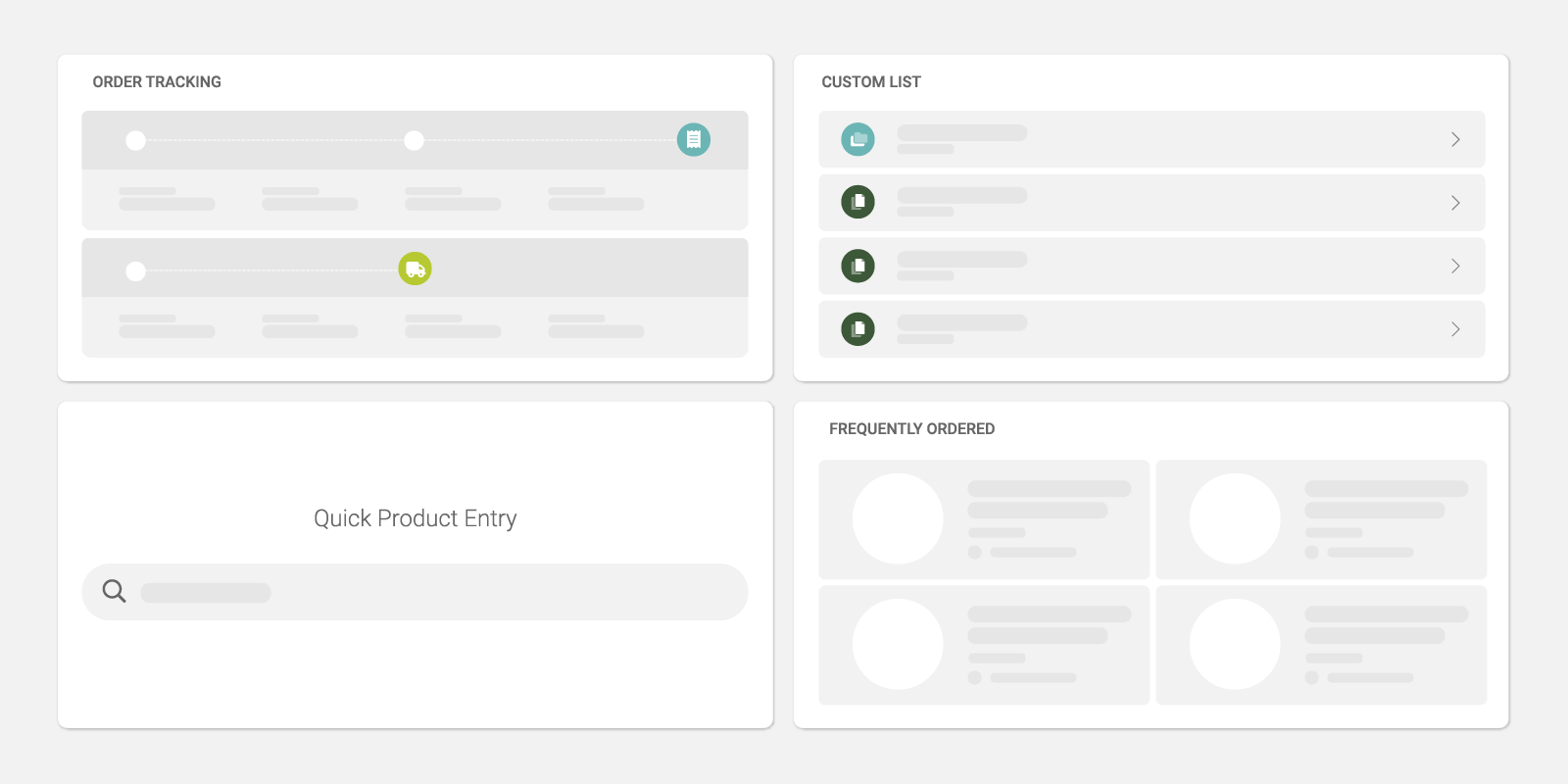Open the bottom-left Frequently Ordered product thumbnail
Screen dimensions: 1568x784
898,644
